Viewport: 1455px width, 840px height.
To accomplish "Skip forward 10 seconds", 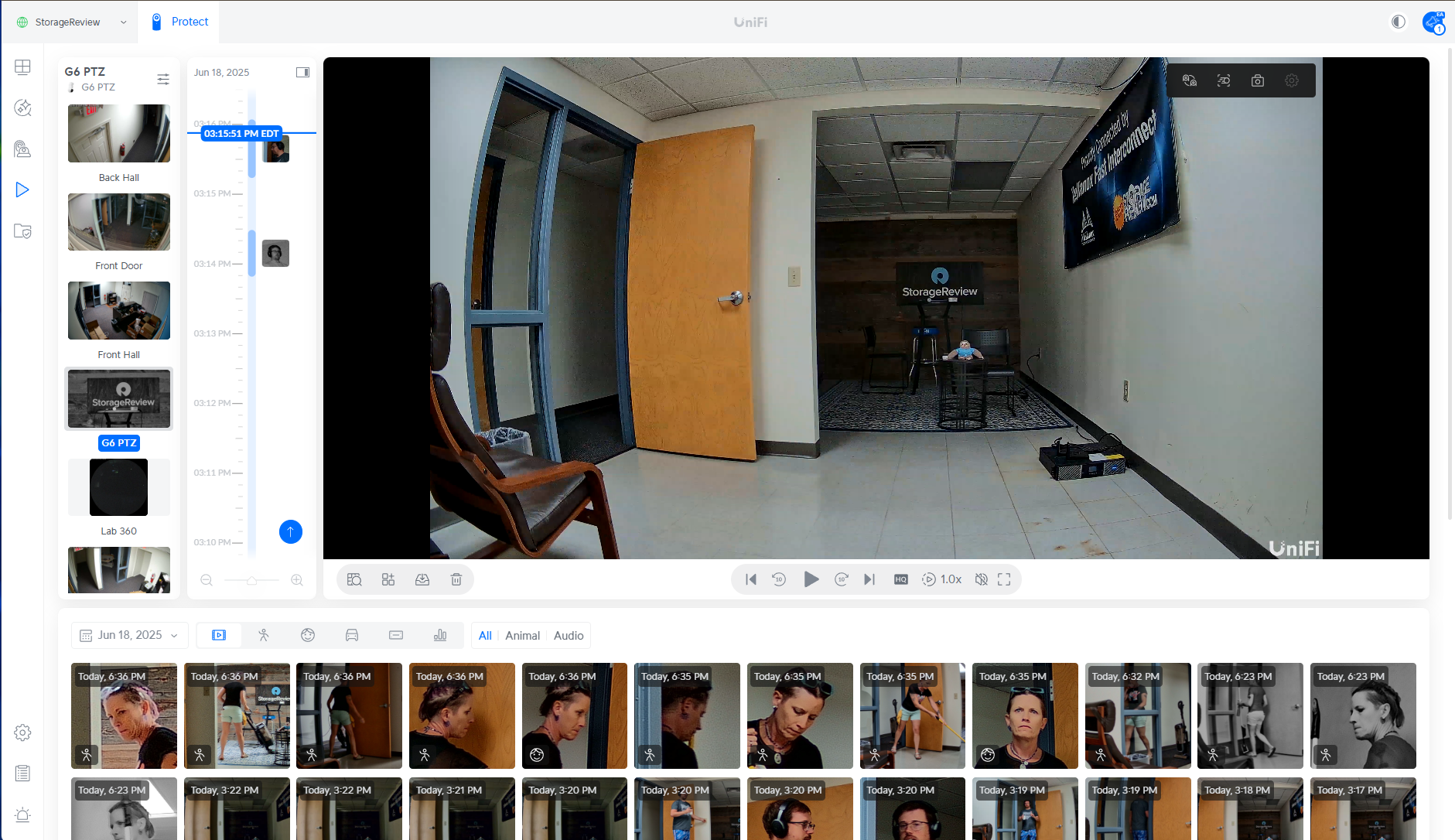I will (x=842, y=579).
